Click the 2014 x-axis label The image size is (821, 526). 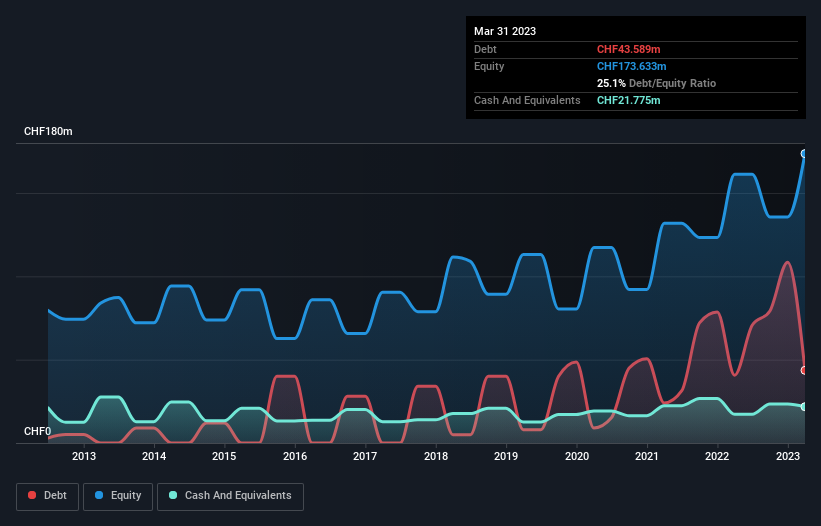pos(154,456)
